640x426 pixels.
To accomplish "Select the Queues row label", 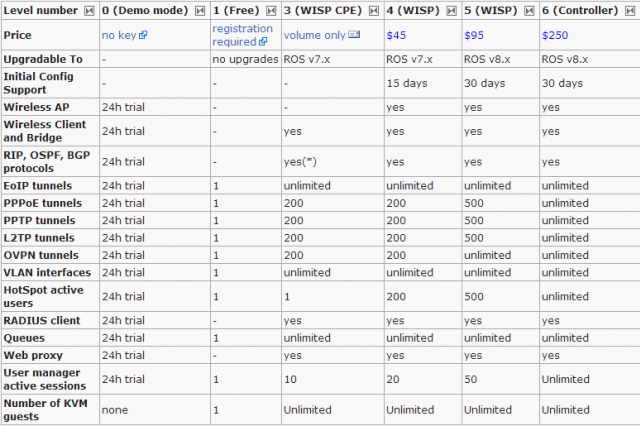I will click(x=24, y=338).
